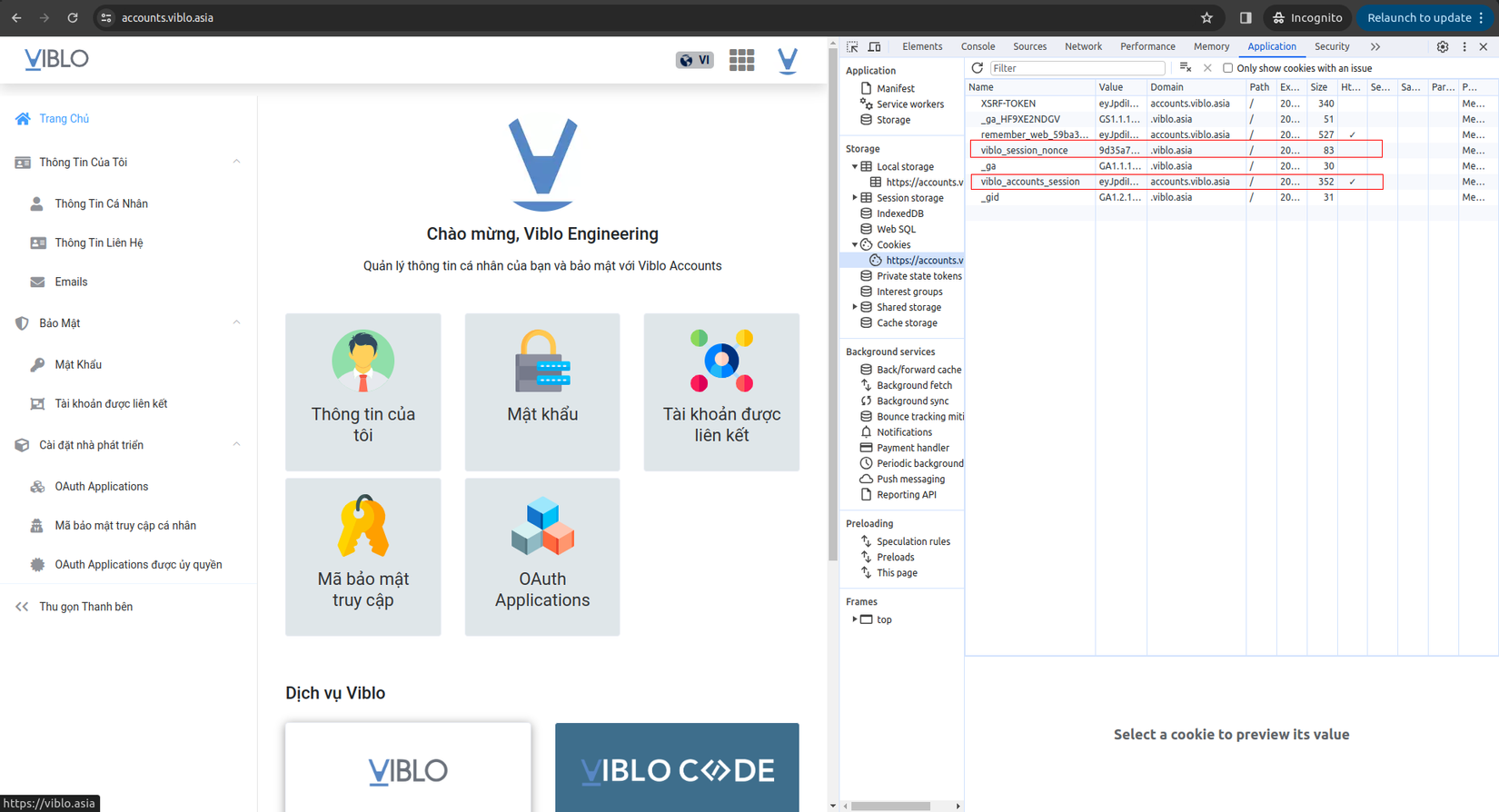This screenshot has height=812, width=1499.
Task: Open Thông Tin Liên Hệ page
Action: coord(98,243)
